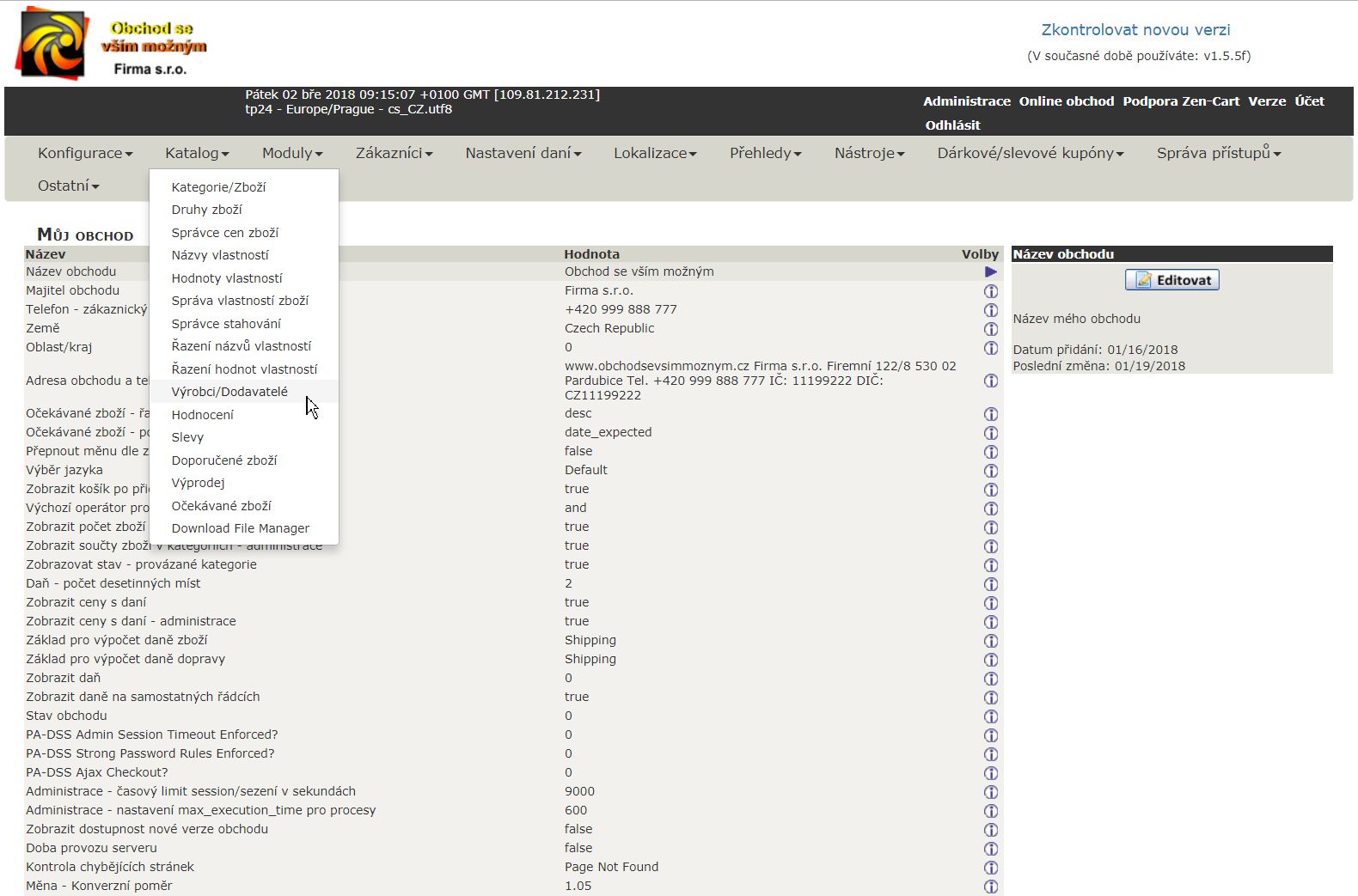The height and width of the screenshot is (896, 1358).
Task: Click the Odhlásit logout link
Action: coord(952,125)
